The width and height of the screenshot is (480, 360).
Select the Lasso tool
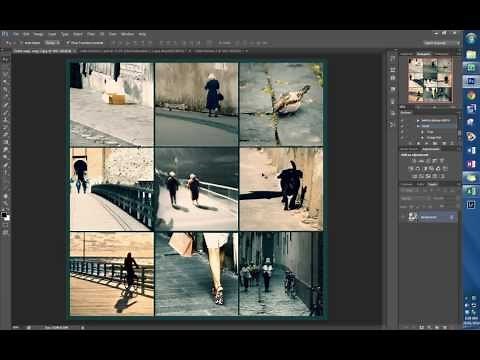pyautogui.click(x=6, y=75)
